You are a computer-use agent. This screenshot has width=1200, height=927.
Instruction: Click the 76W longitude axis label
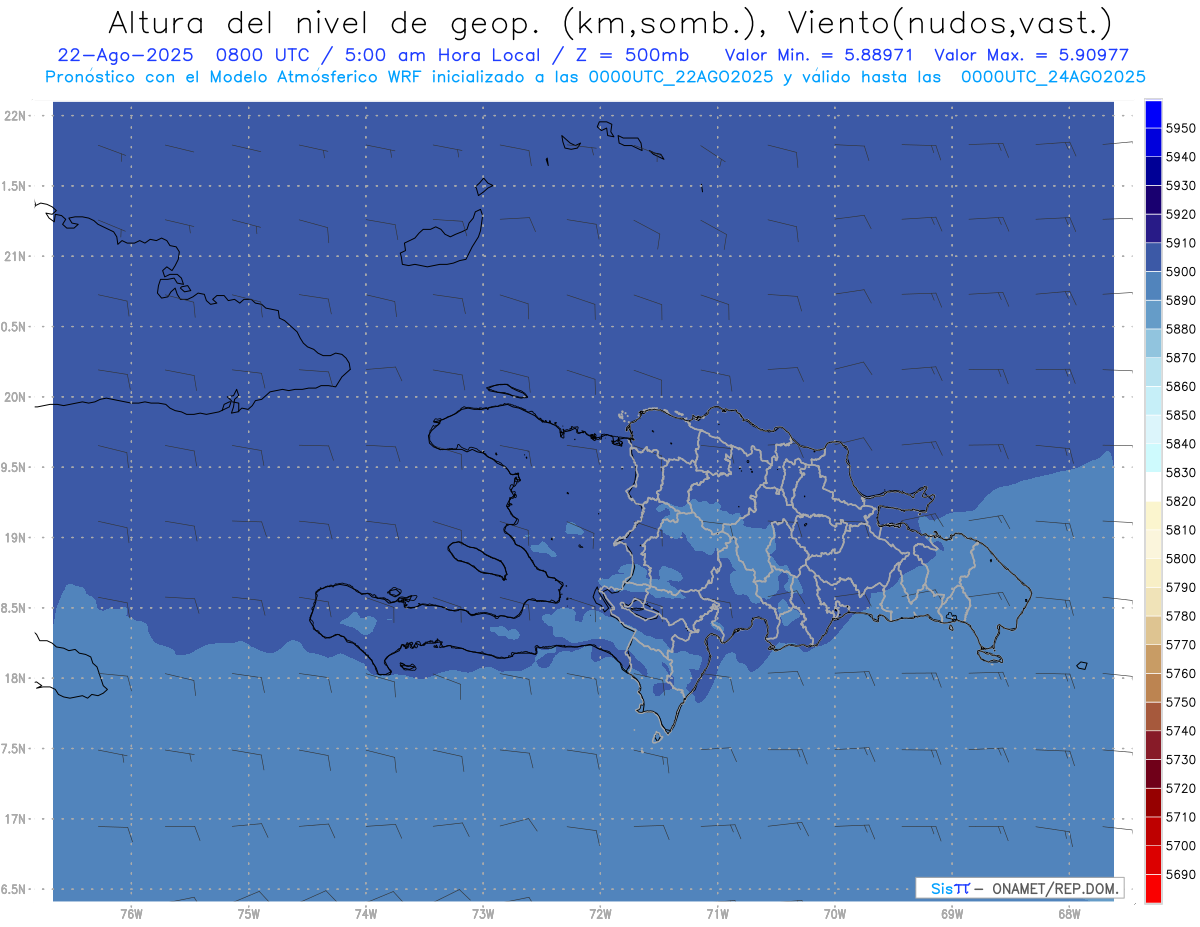tap(131, 914)
